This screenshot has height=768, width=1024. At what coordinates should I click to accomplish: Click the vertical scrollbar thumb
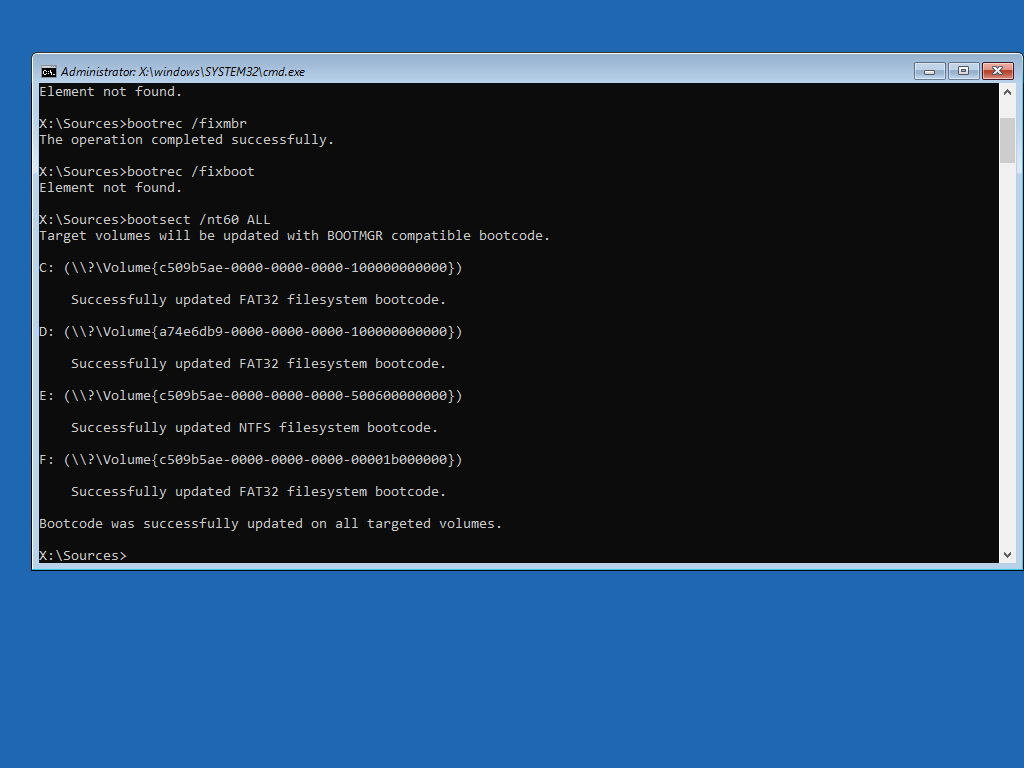[1007, 140]
